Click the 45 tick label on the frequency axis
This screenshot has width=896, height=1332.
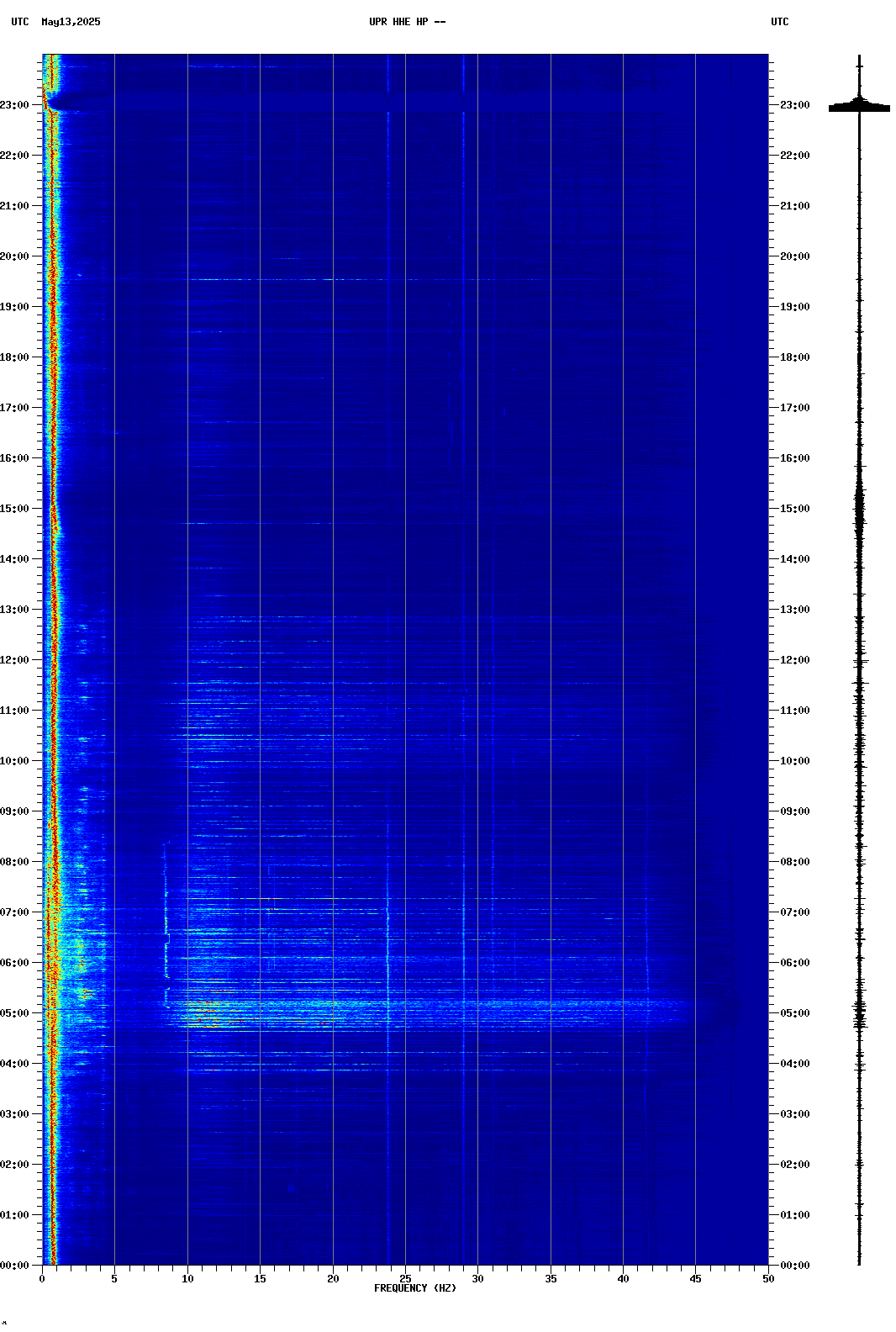click(x=695, y=1279)
